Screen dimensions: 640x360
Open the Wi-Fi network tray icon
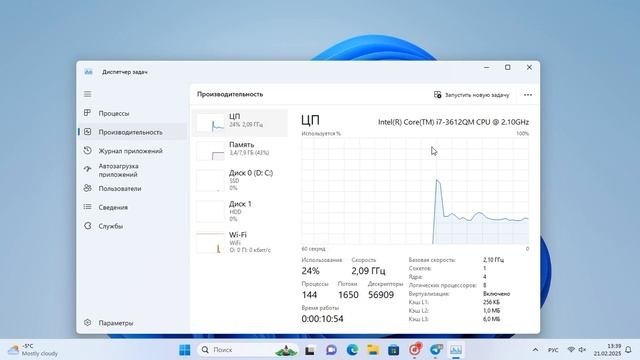[x=571, y=350]
